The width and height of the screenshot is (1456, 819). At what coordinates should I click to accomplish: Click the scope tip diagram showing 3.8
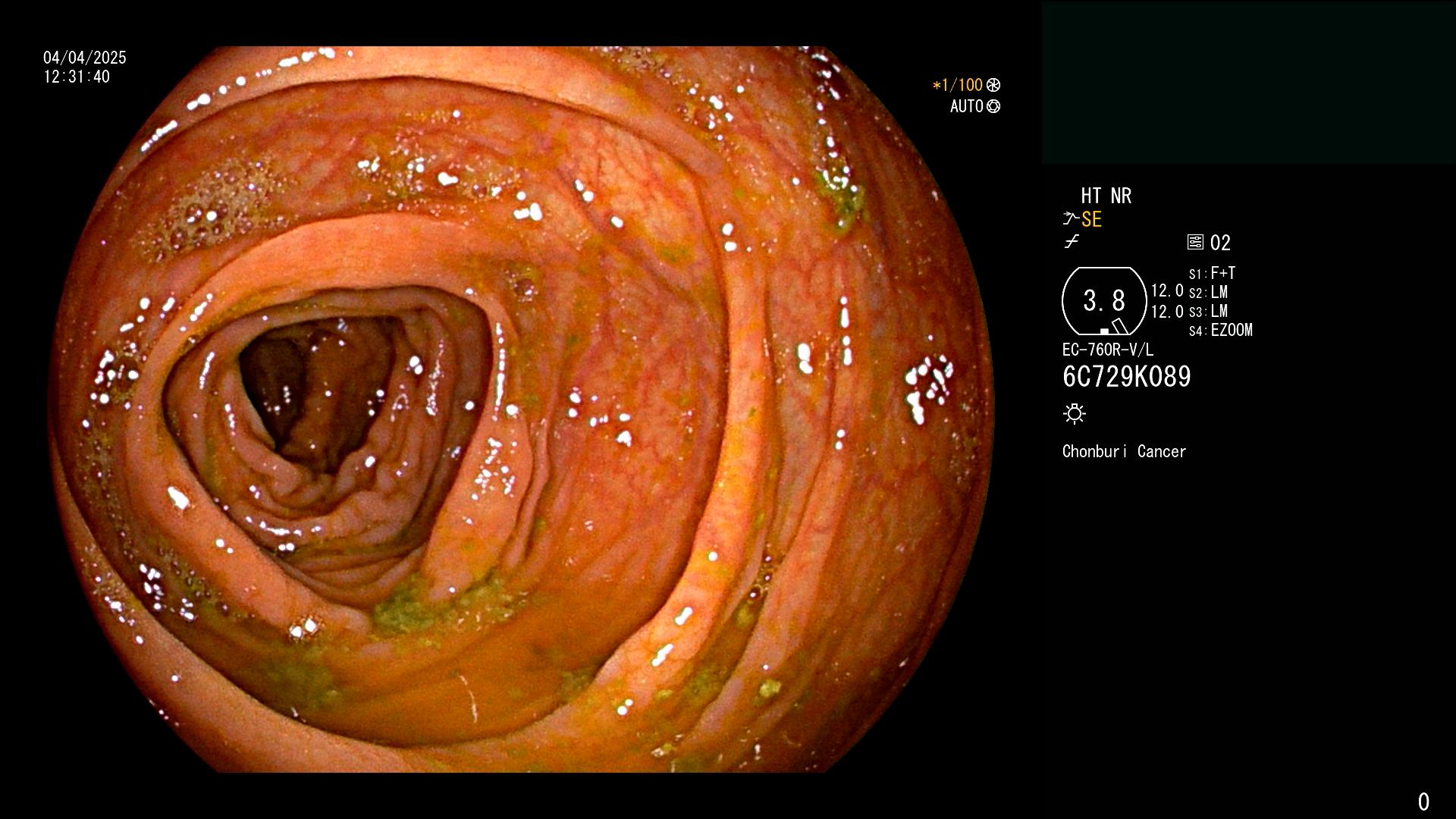pos(1104,301)
